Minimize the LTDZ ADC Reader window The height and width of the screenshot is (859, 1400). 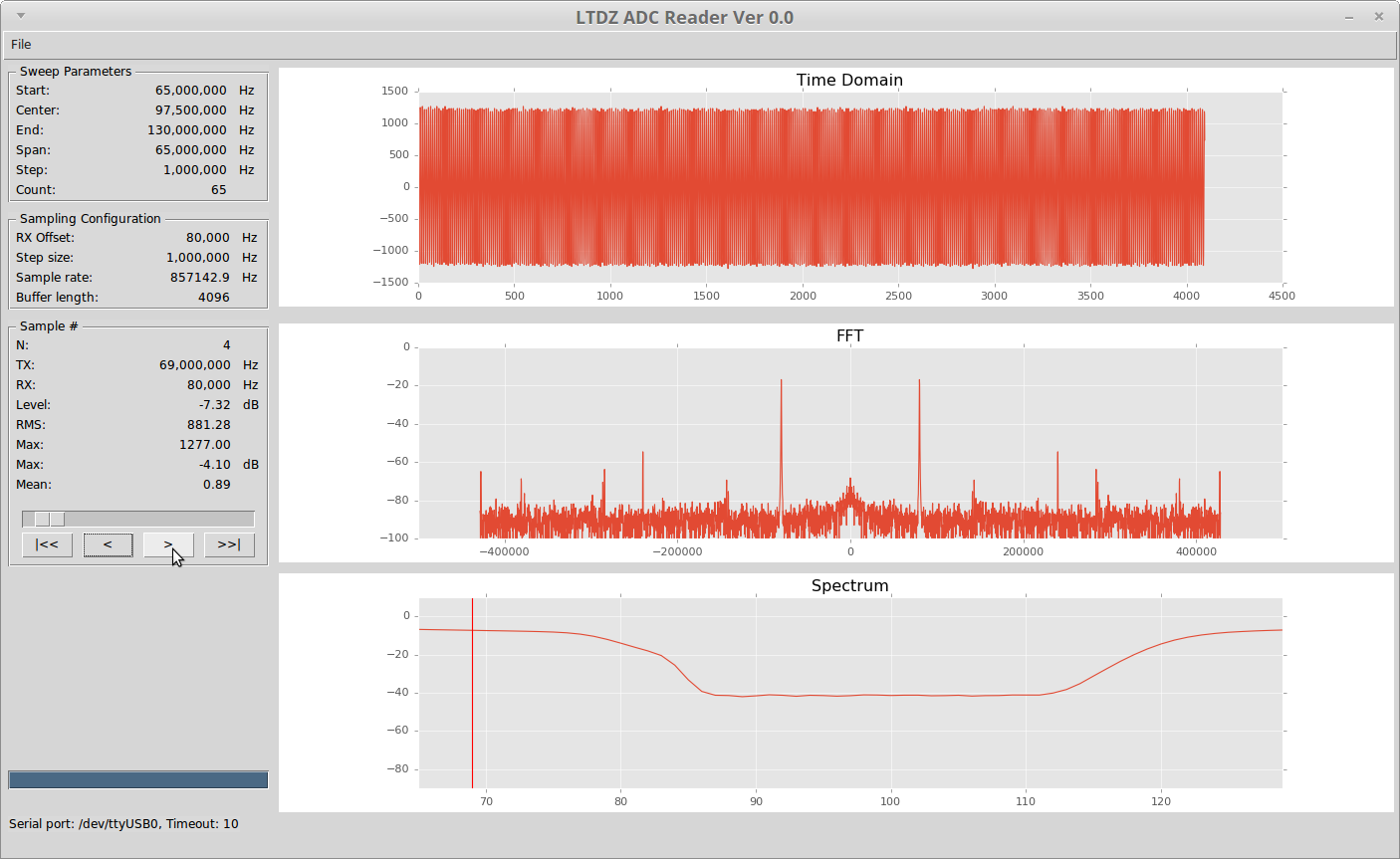pos(1349,17)
